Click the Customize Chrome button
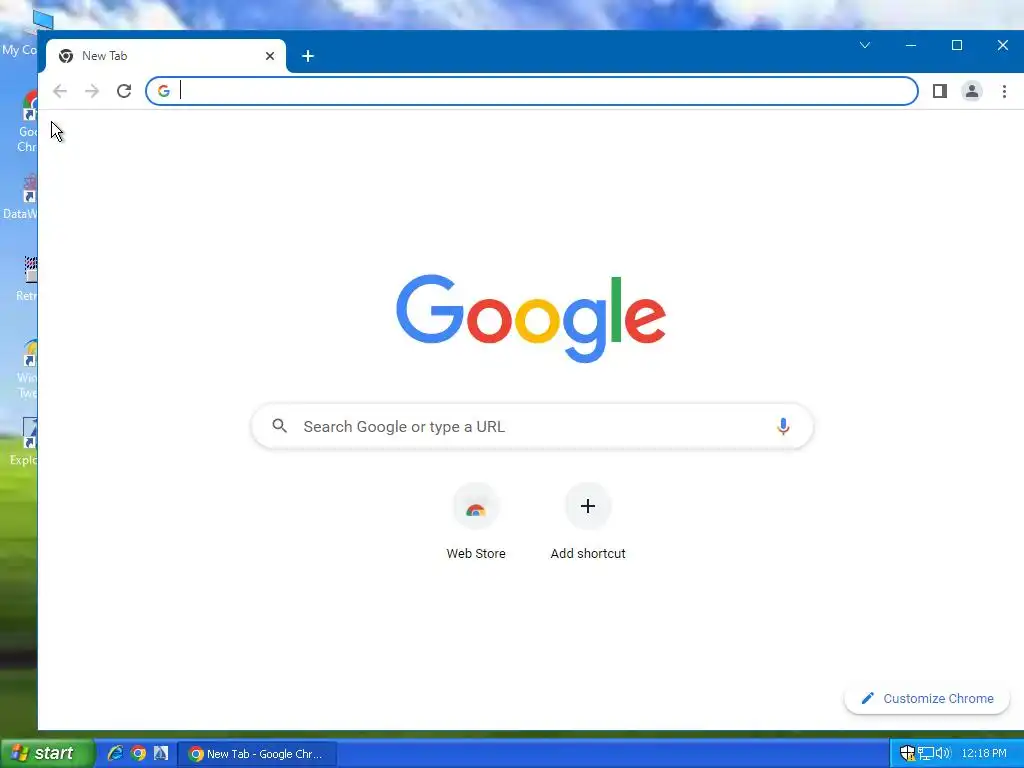Viewport: 1024px width, 768px height. (927, 699)
